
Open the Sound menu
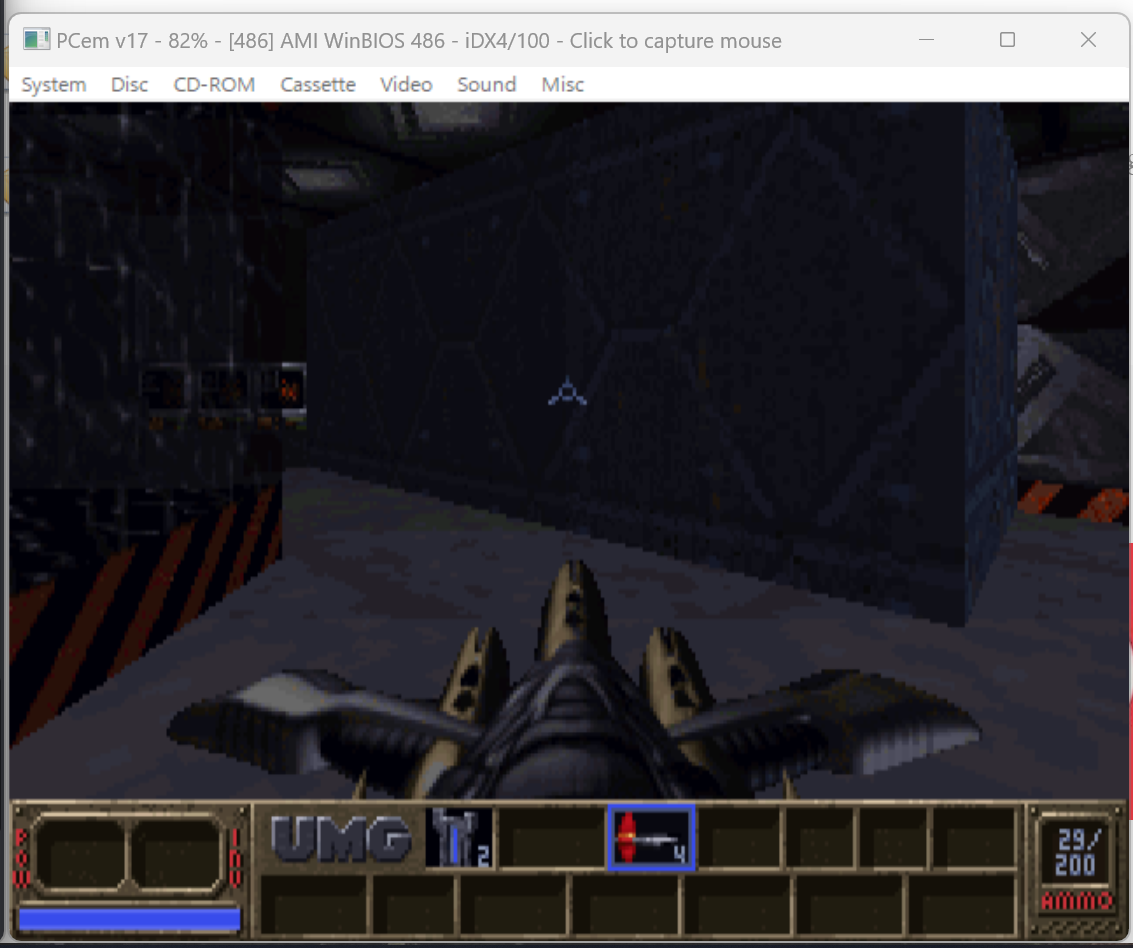(486, 85)
